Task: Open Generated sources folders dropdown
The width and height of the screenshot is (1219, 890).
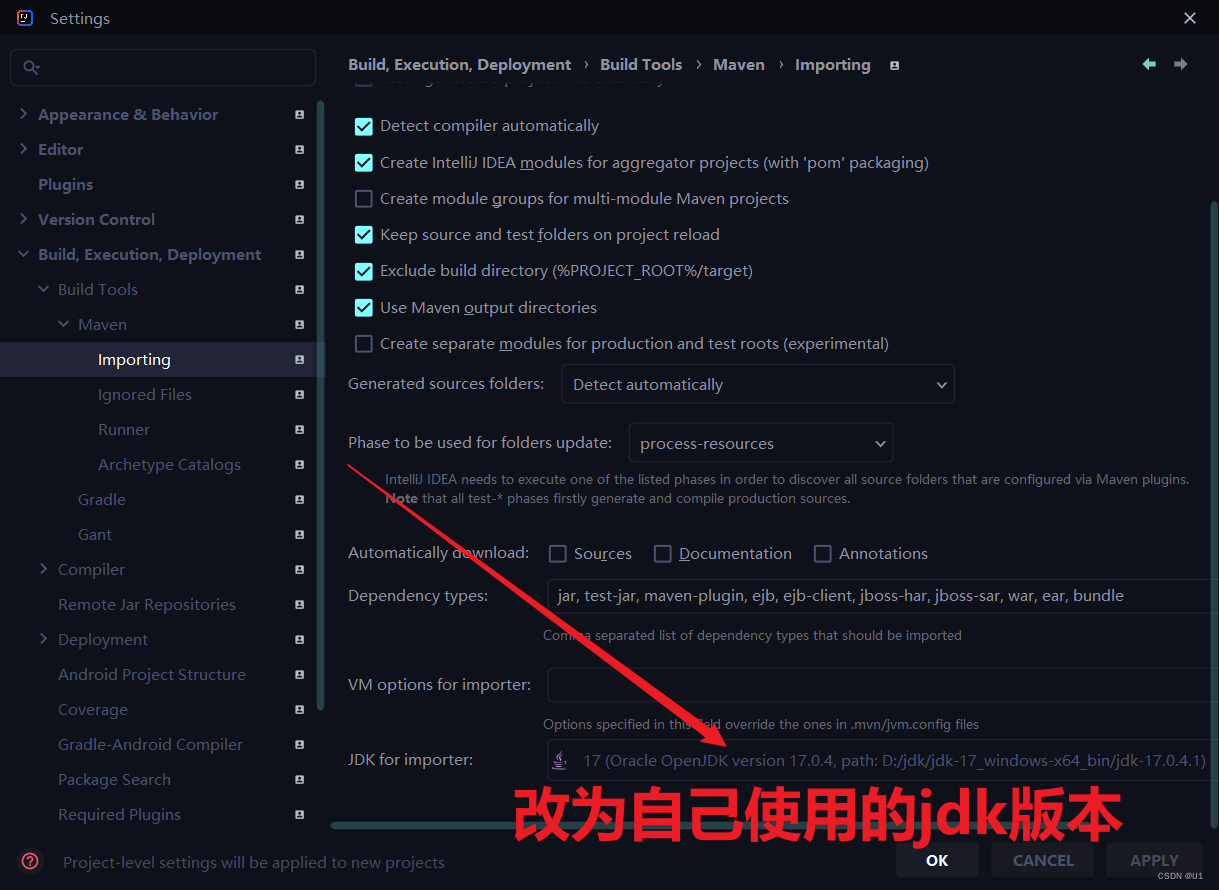Action: coord(758,384)
